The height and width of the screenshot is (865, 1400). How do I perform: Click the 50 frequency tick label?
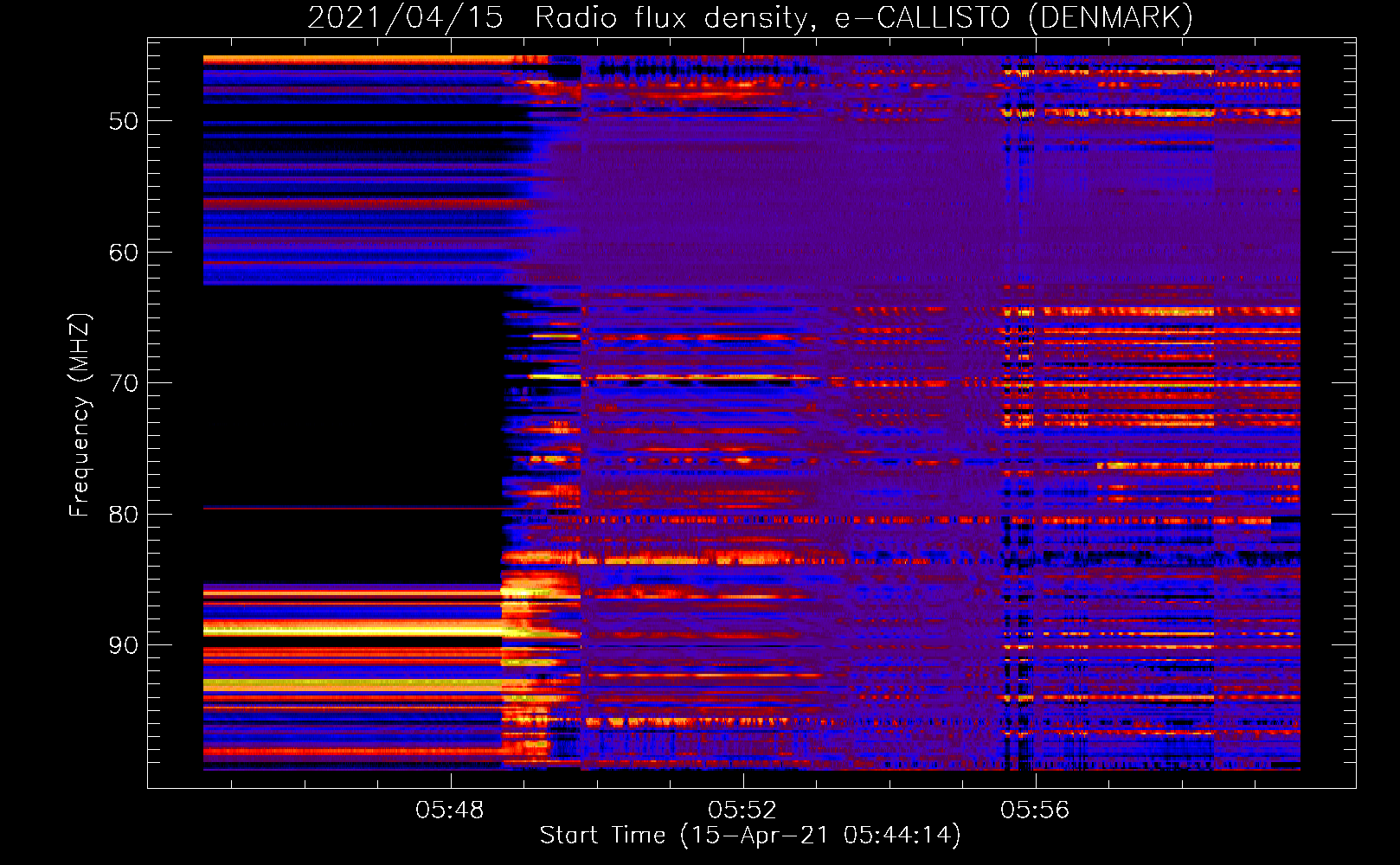124,121
